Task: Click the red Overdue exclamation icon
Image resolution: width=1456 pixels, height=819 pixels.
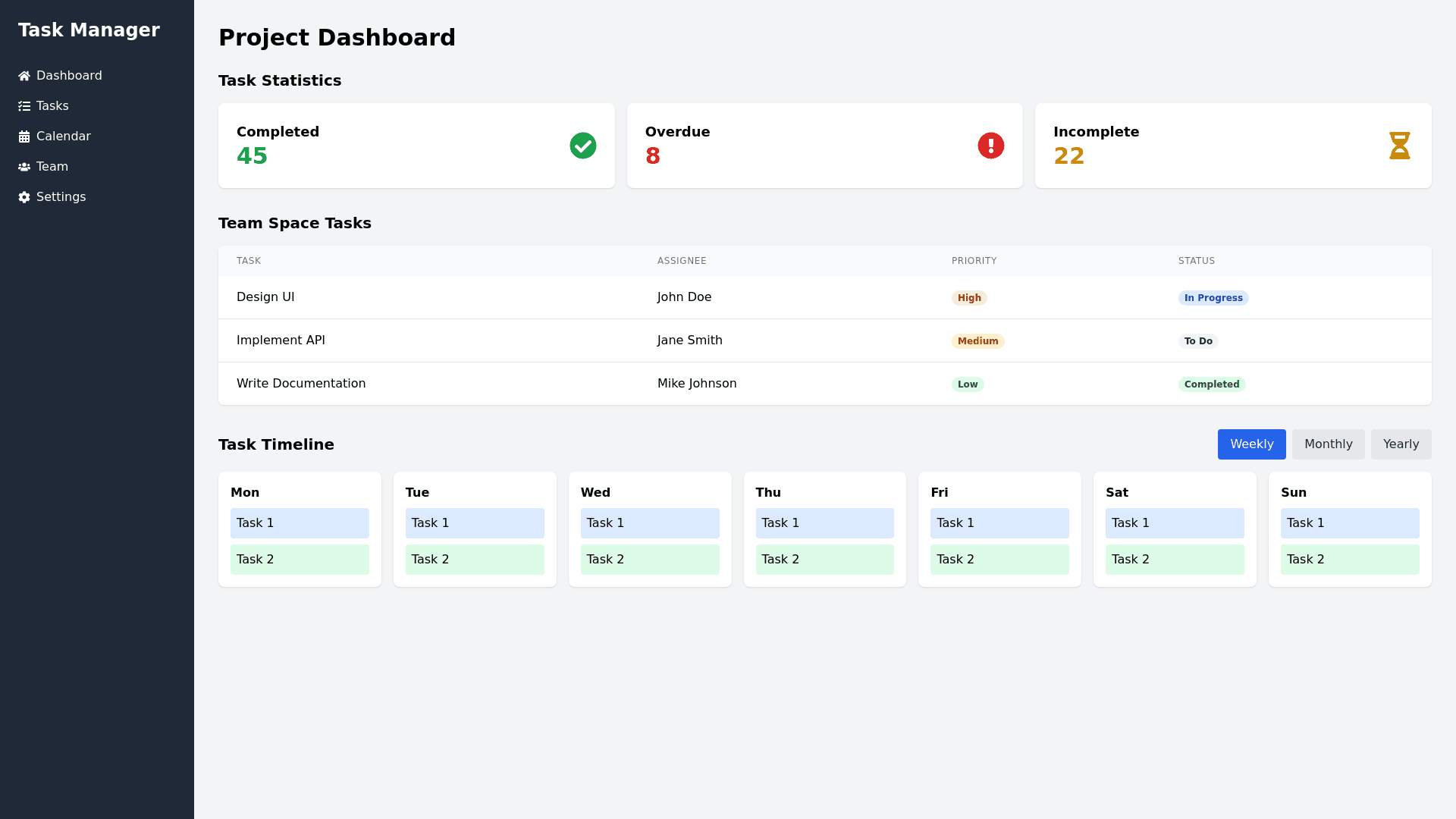Action: point(990,146)
